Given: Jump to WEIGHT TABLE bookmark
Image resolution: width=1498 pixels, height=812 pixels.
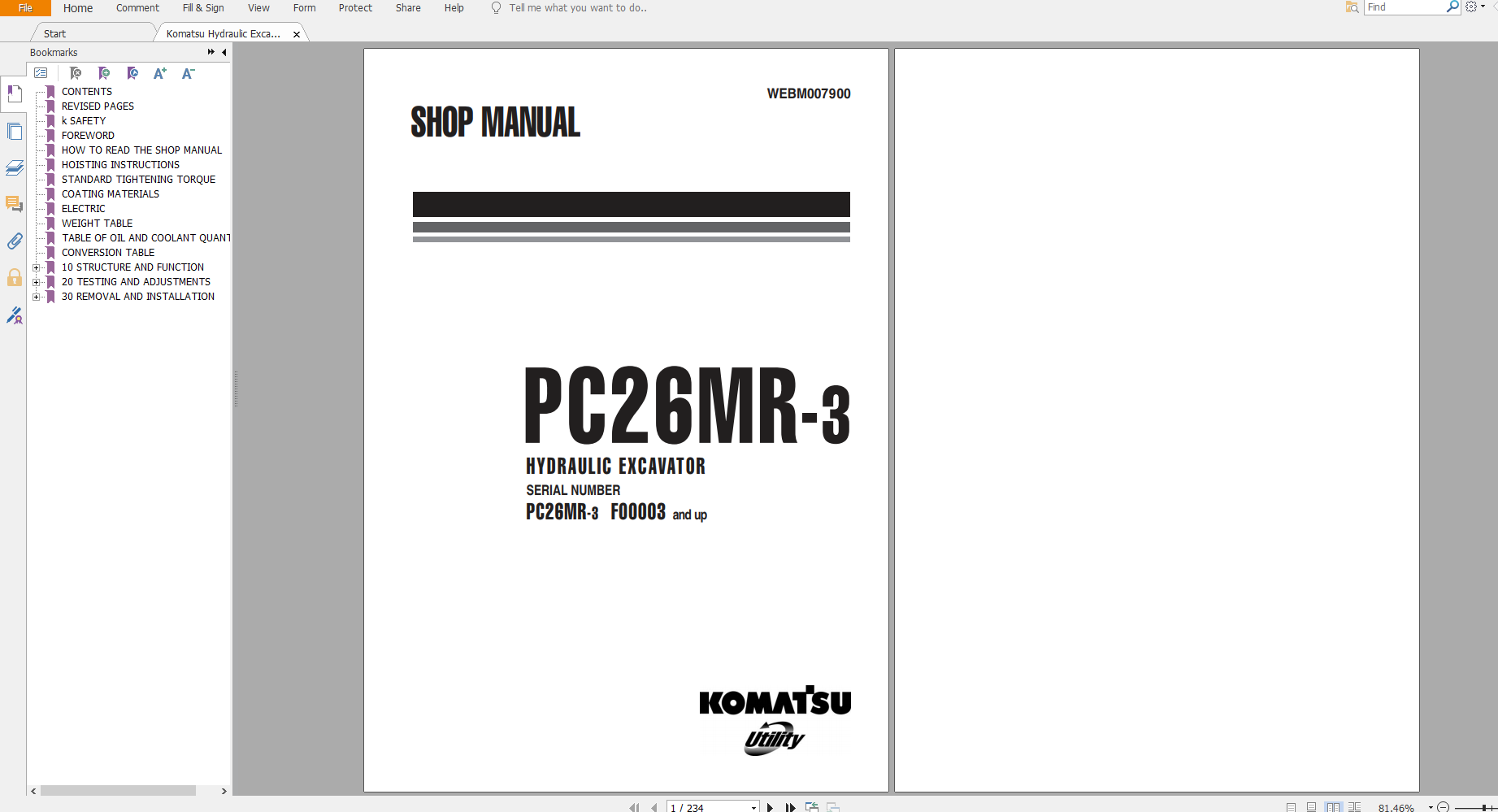Looking at the screenshot, I should [x=97, y=224].
